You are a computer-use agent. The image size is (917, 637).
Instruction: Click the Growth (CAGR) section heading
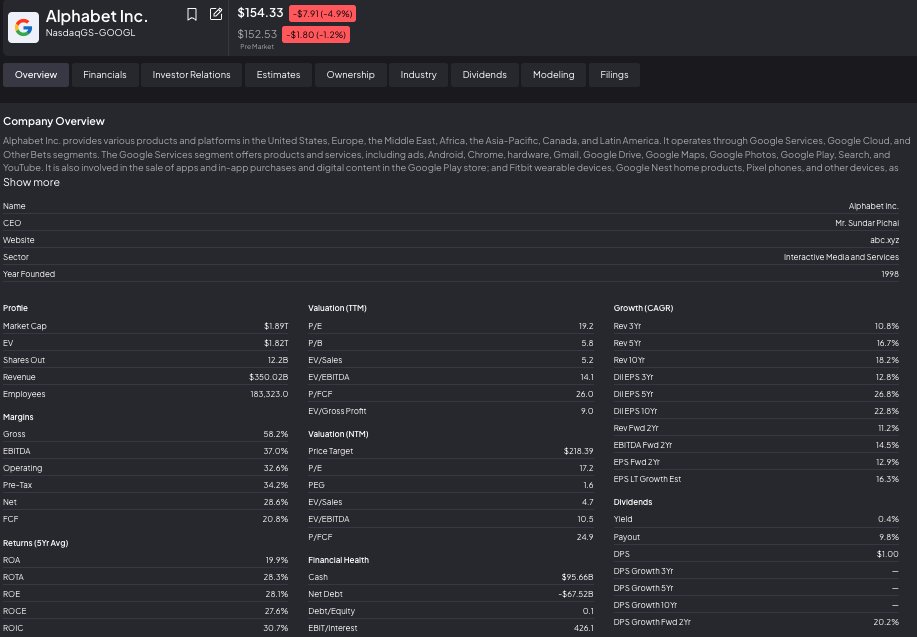(643, 308)
